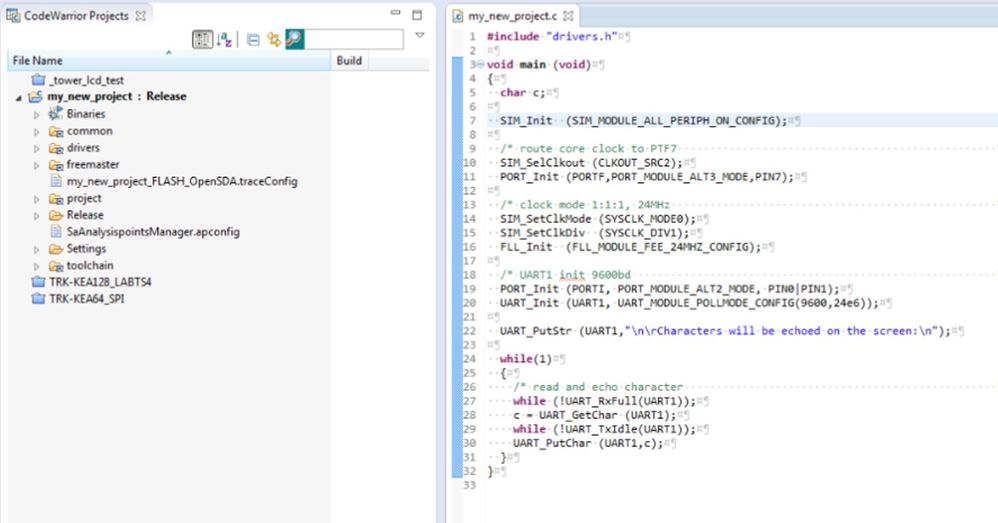
Task: Select SaAnalysispointsManager.apconfig file
Action: pyautogui.click(x=153, y=232)
